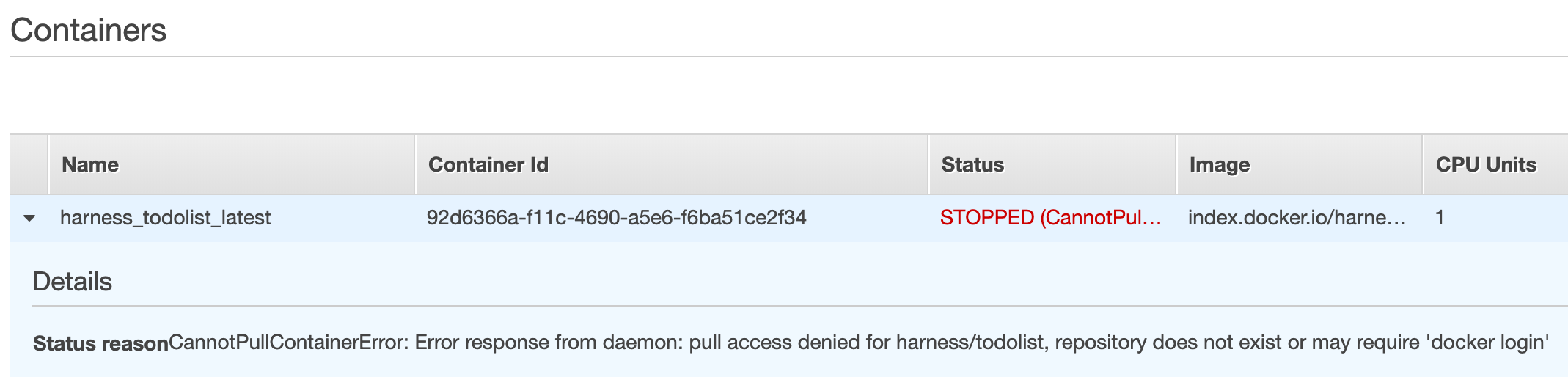Click the container id starting with 92d6366a
The height and width of the screenshot is (377, 1568).
pyautogui.click(x=617, y=218)
